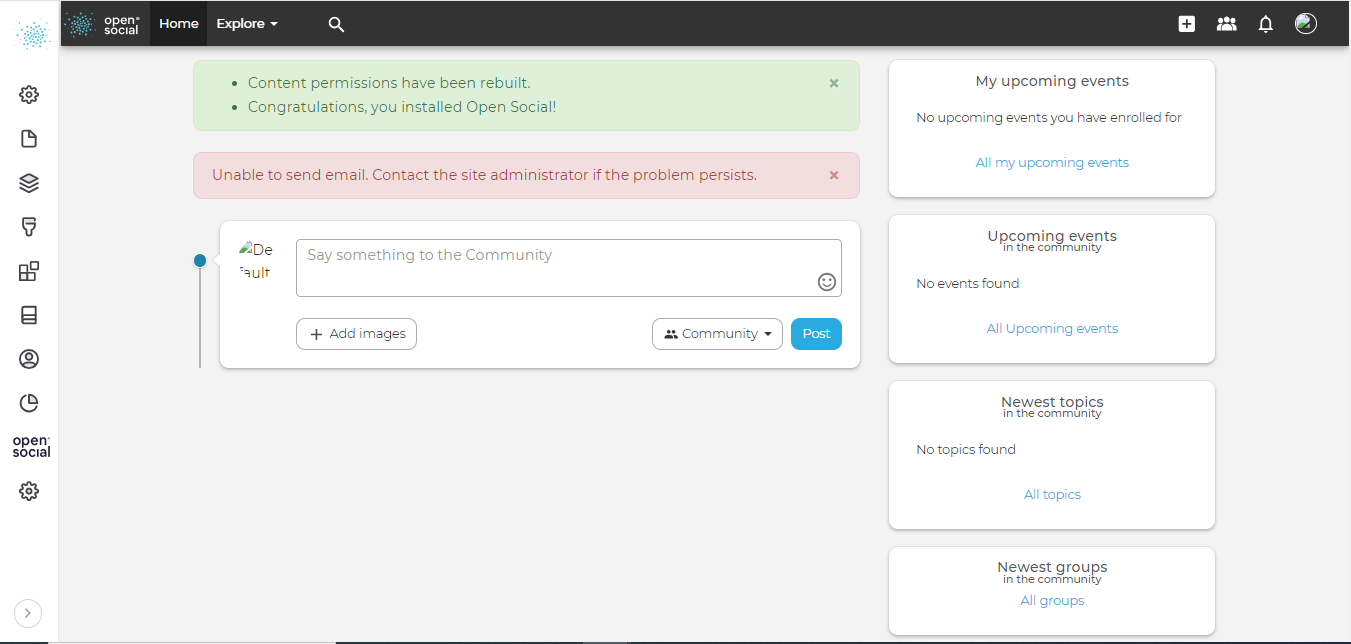1351x644 pixels.
Task: Dismiss the email error message
Action: click(x=833, y=174)
